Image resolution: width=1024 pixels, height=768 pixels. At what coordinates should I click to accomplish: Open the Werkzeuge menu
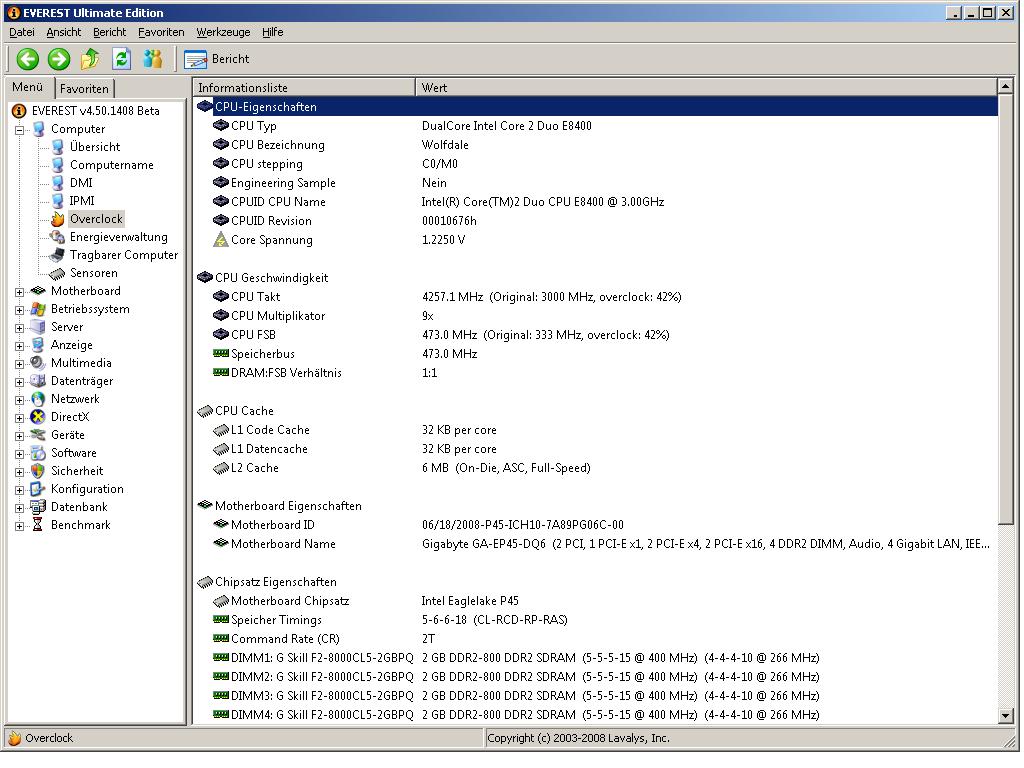click(223, 32)
